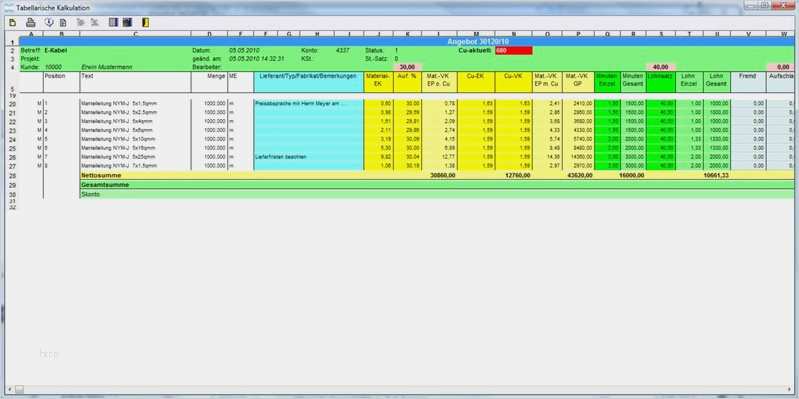
Task: Click the second greyed-out toolbar icon
Action: click(94, 23)
